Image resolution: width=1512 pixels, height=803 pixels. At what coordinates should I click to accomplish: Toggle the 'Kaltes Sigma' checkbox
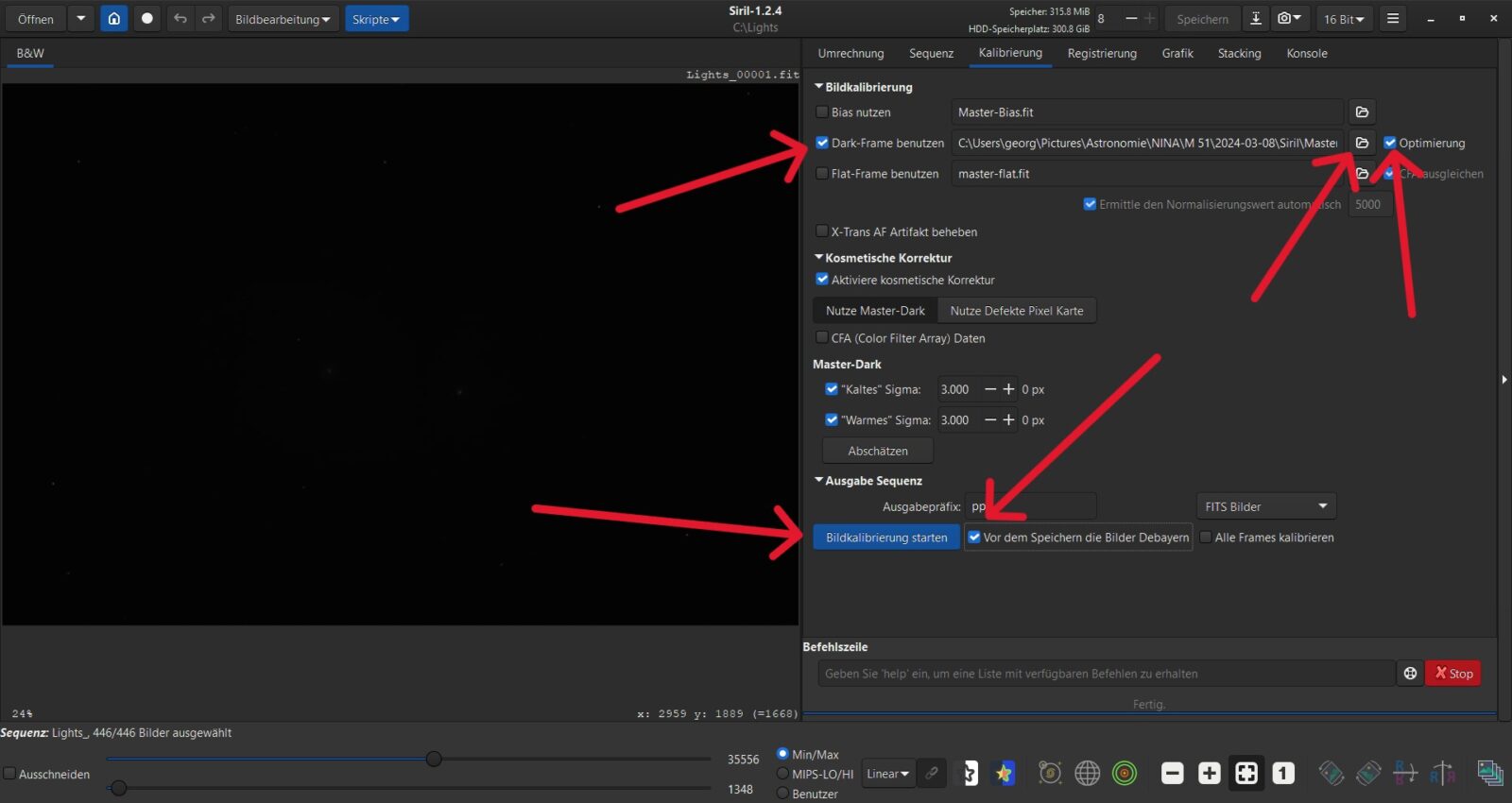[832, 389]
